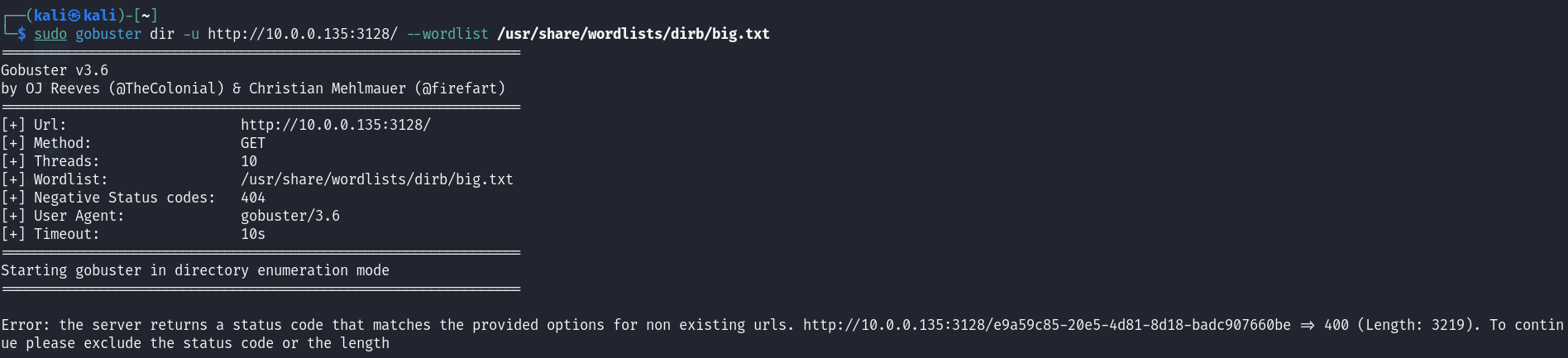Click the underlined sudo command word
1568x358 pixels.
pyautogui.click(x=50, y=34)
